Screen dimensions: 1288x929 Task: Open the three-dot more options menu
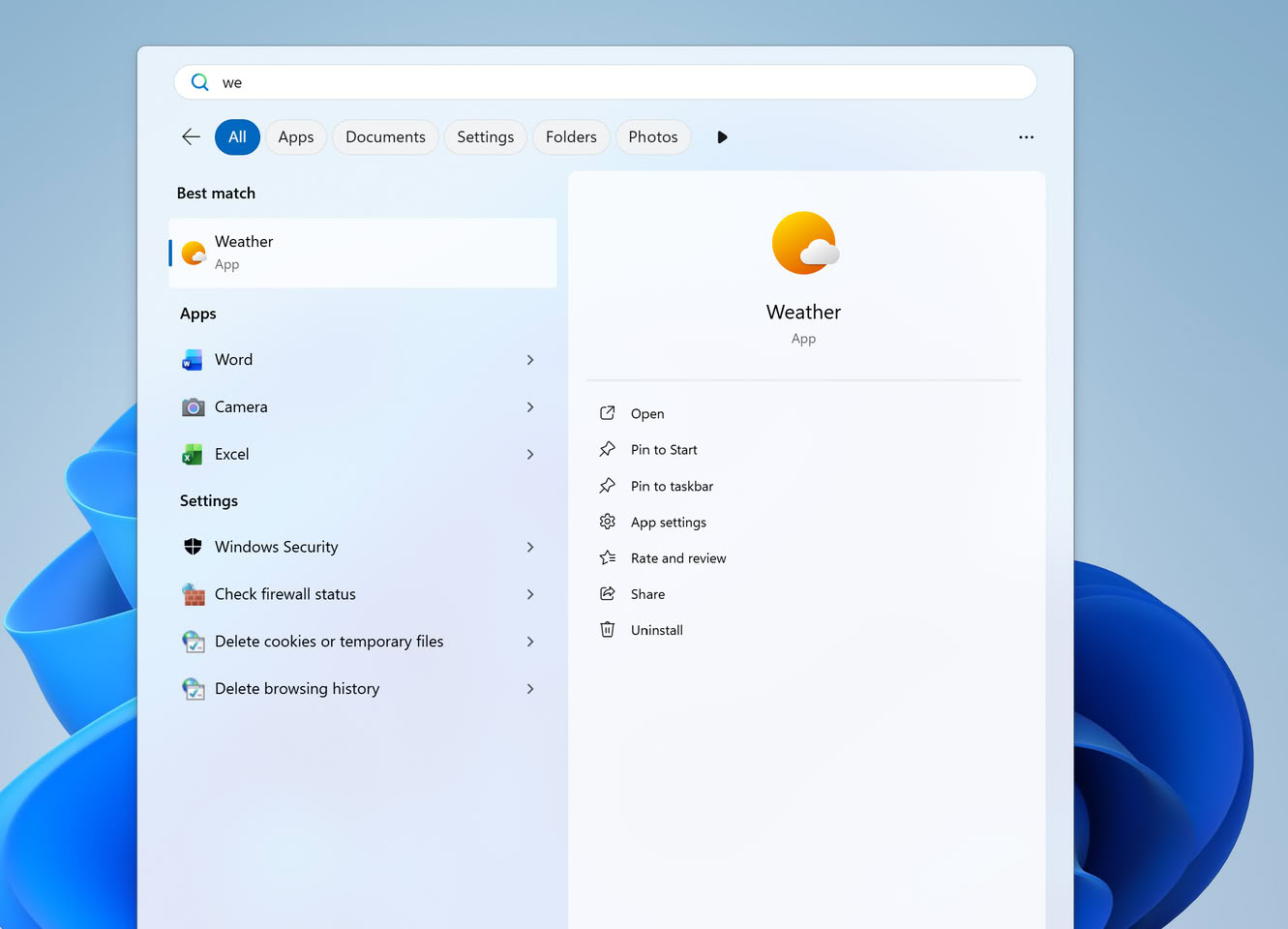pyautogui.click(x=1026, y=137)
